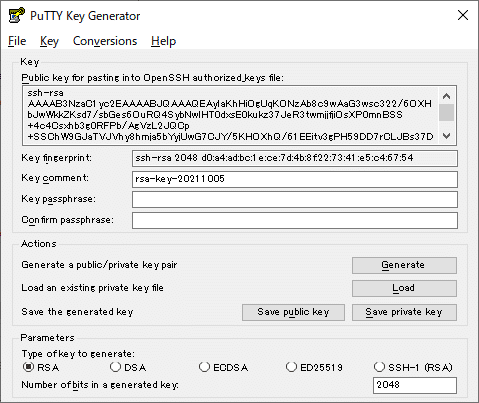Click the 'Key comment:' label
The height and width of the screenshot is (403, 479).
[55, 178]
